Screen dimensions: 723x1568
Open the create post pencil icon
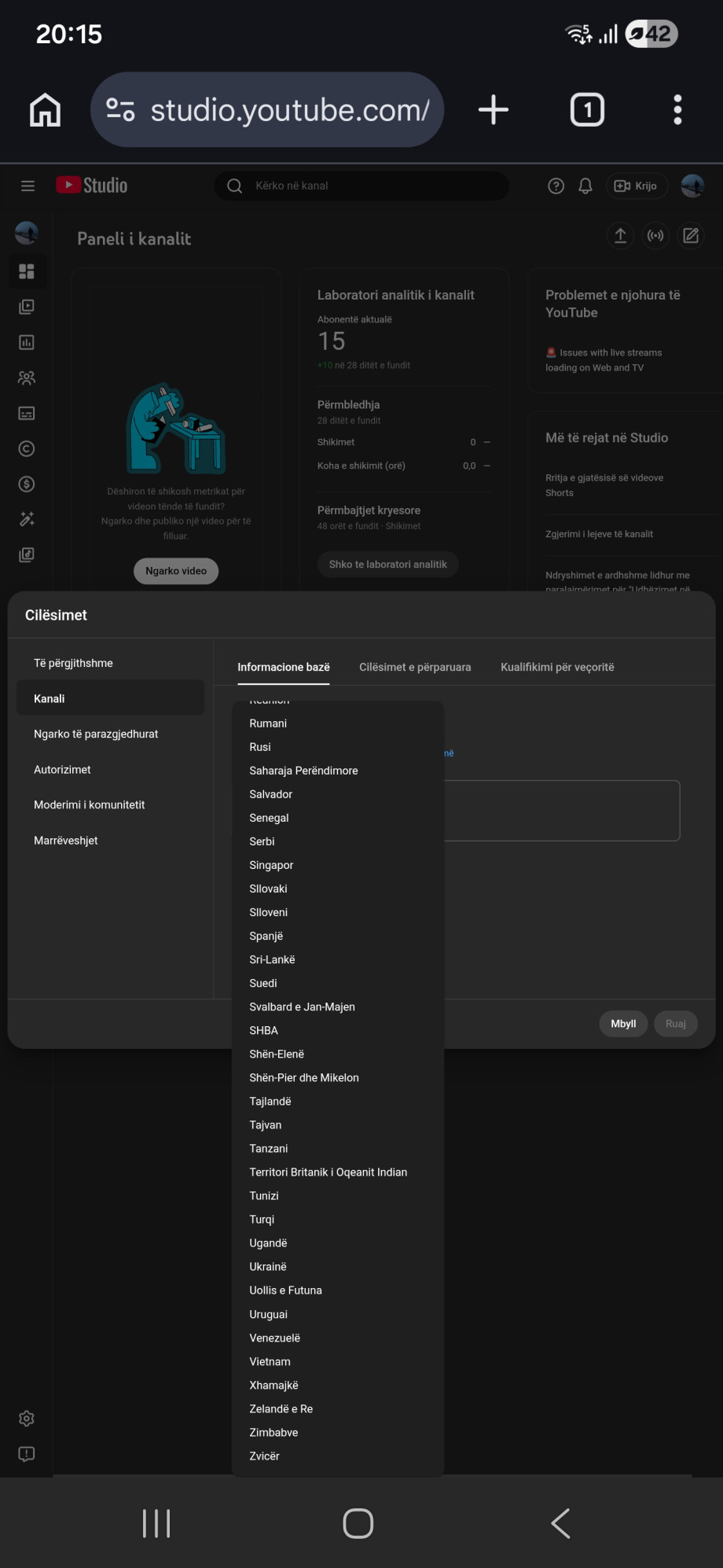tap(691, 236)
